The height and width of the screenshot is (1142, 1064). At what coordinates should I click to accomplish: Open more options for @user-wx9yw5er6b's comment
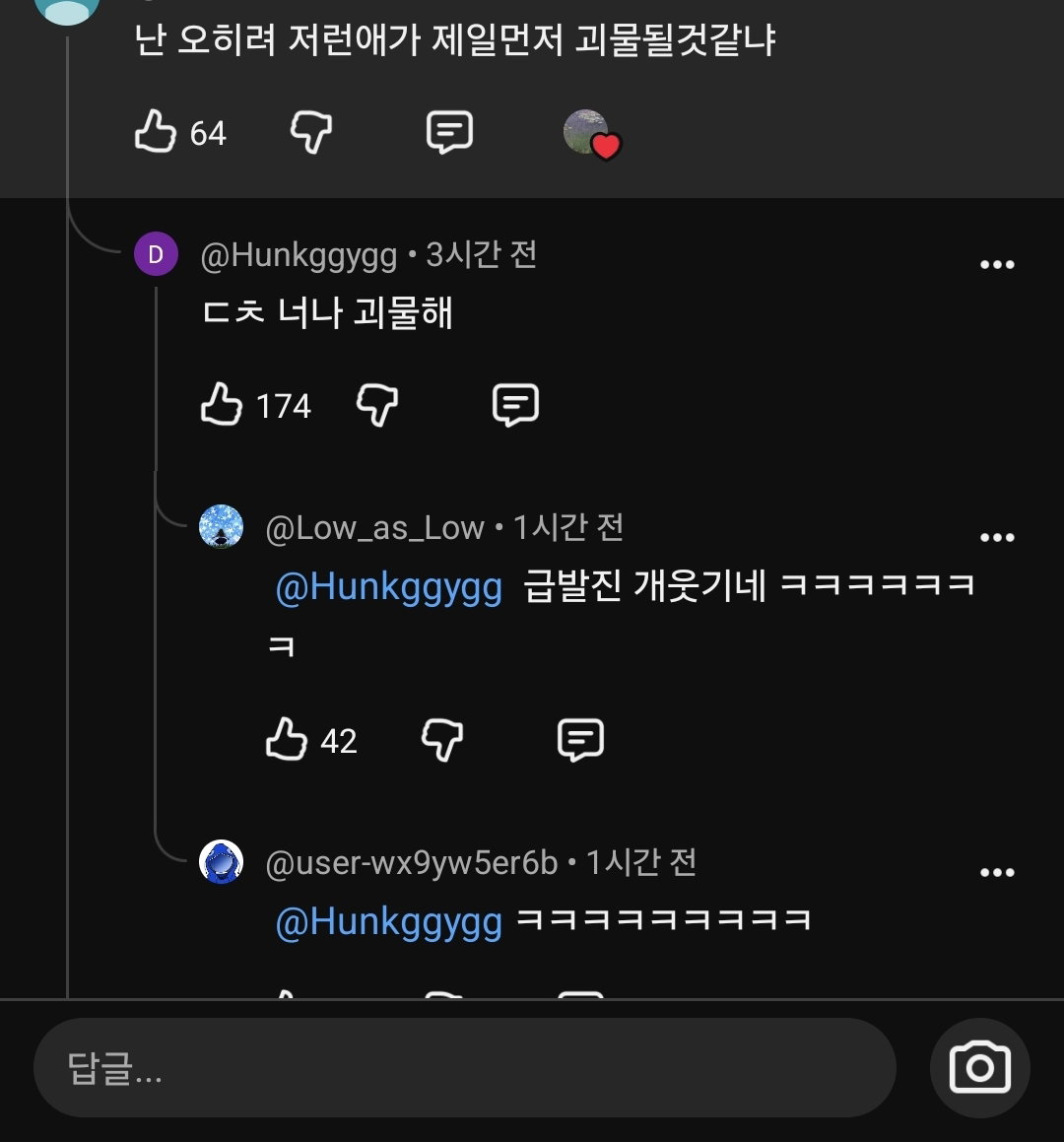click(x=997, y=873)
